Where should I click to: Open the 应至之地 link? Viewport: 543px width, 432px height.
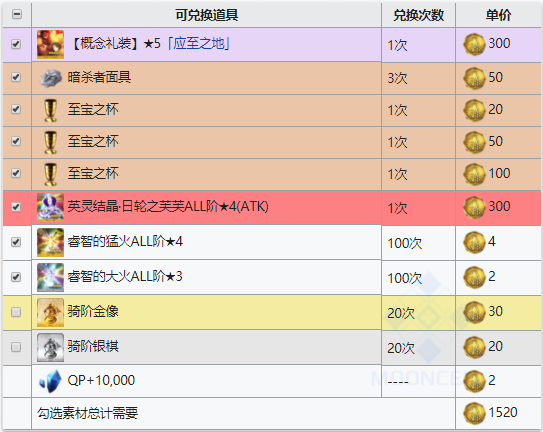[x=198, y=44]
